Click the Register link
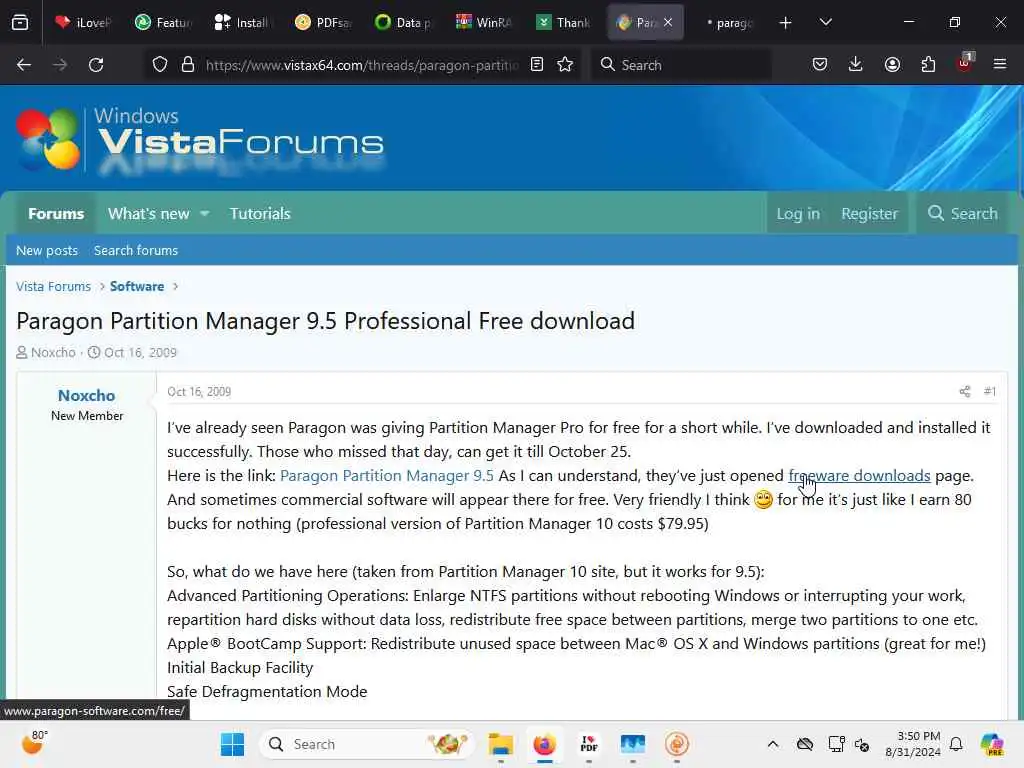This screenshot has height=768, width=1024. click(869, 214)
